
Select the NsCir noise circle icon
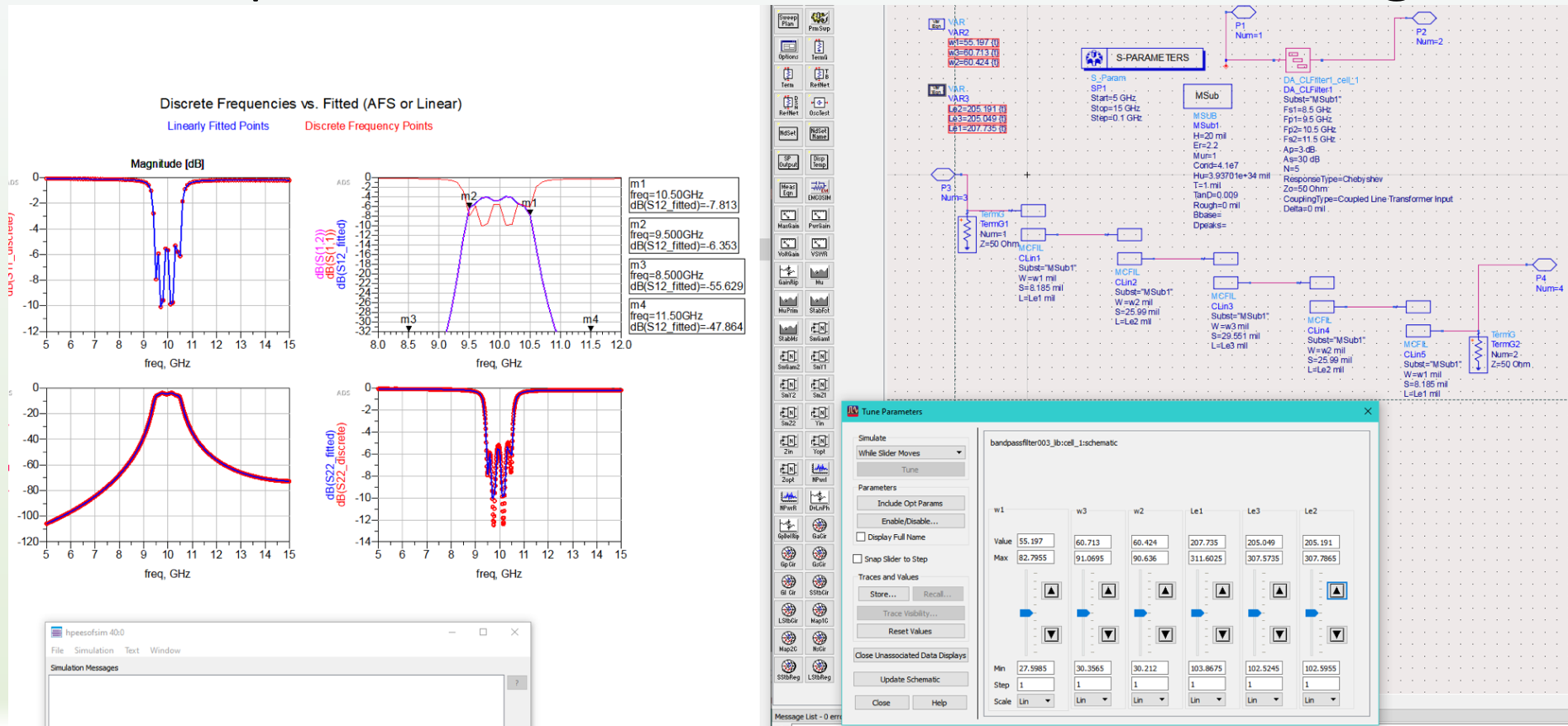[x=819, y=639]
